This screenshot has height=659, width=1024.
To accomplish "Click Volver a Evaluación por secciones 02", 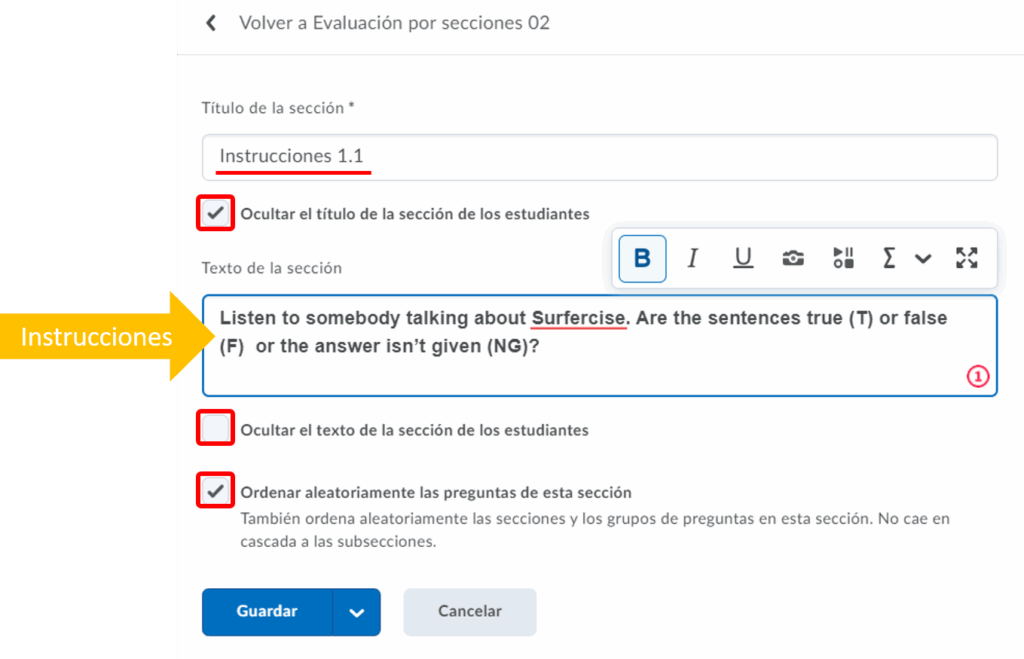I will [x=394, y=23].
